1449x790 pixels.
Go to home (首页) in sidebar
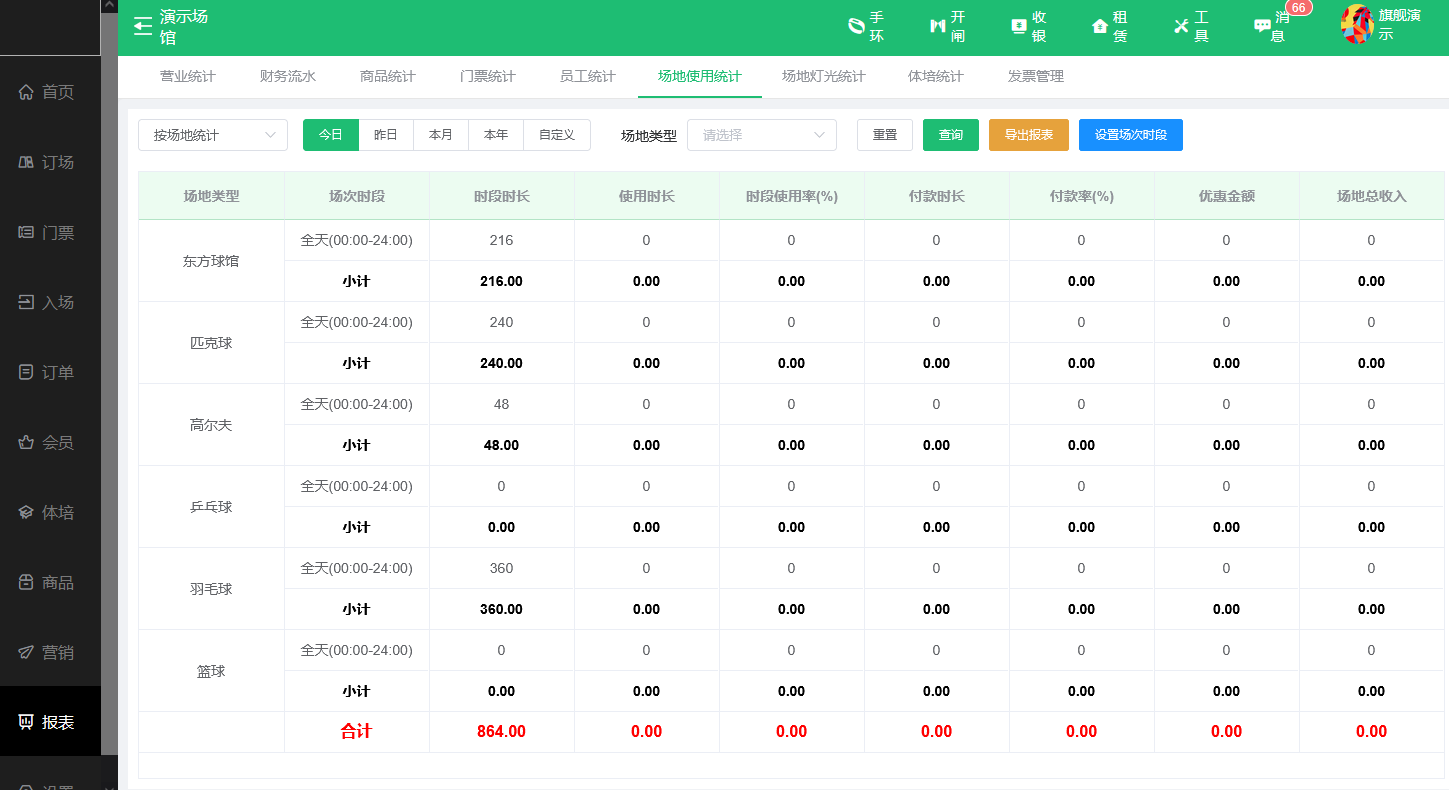pyautogui.click(x=50, y=92)
